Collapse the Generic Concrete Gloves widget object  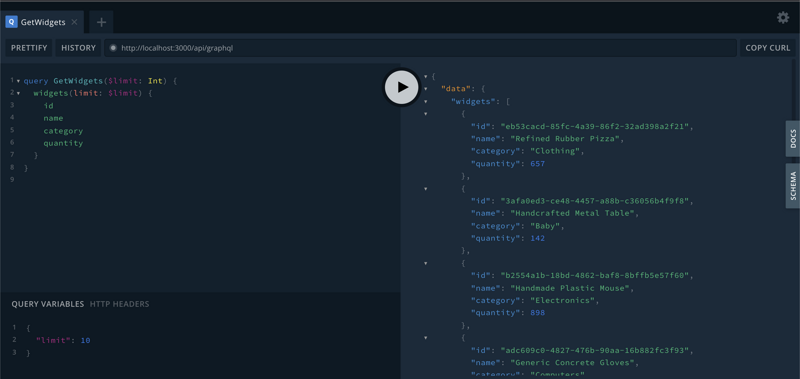click(426, 338)
